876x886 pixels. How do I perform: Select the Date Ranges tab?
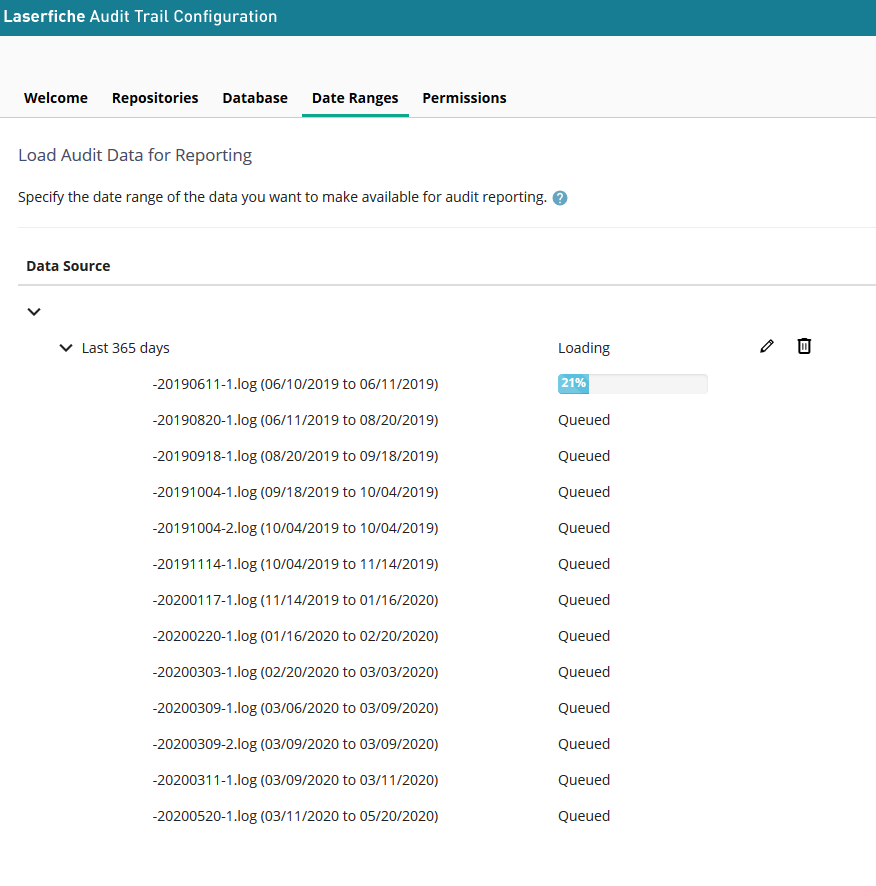tap(355, 98)
